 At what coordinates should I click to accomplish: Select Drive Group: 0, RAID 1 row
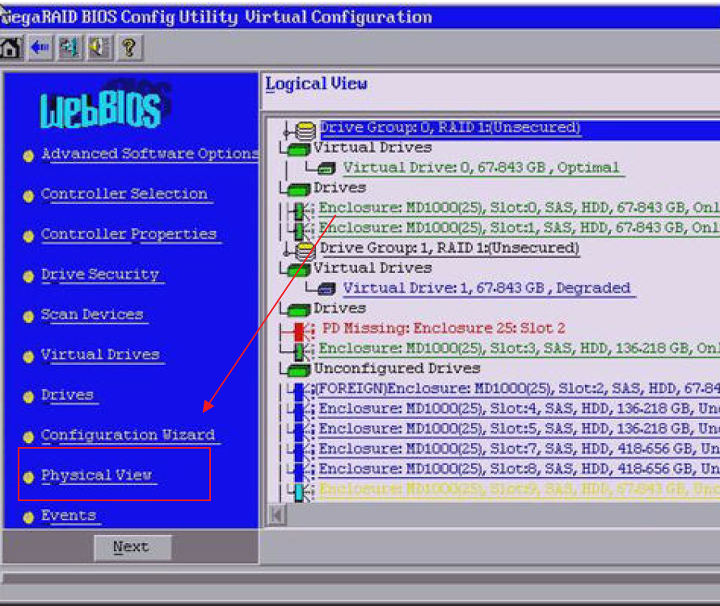(x=450, y=128)
